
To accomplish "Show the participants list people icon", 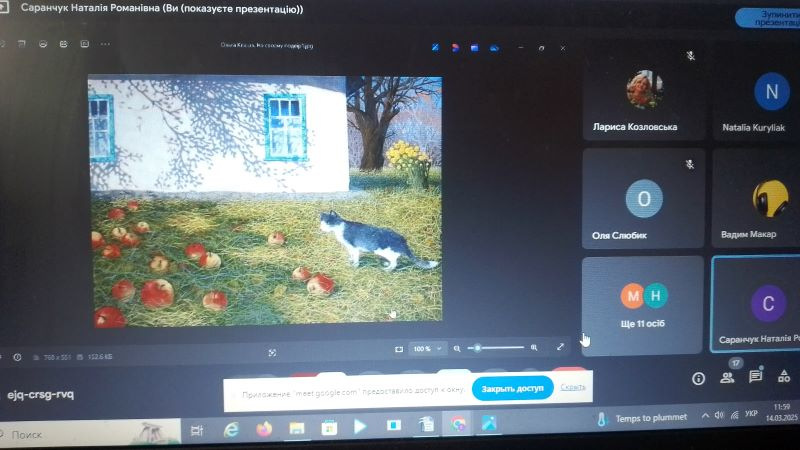I will coord(727,378).
